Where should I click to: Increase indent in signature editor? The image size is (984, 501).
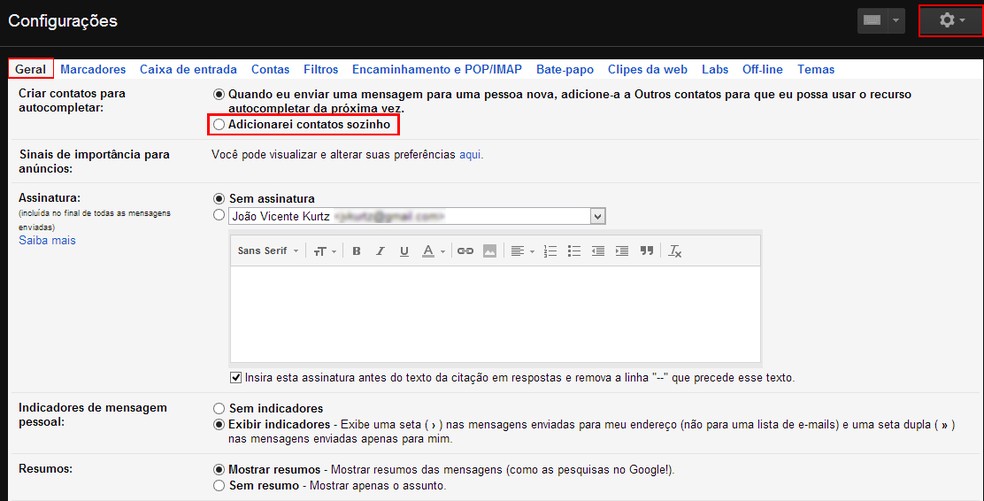(622, 251)
